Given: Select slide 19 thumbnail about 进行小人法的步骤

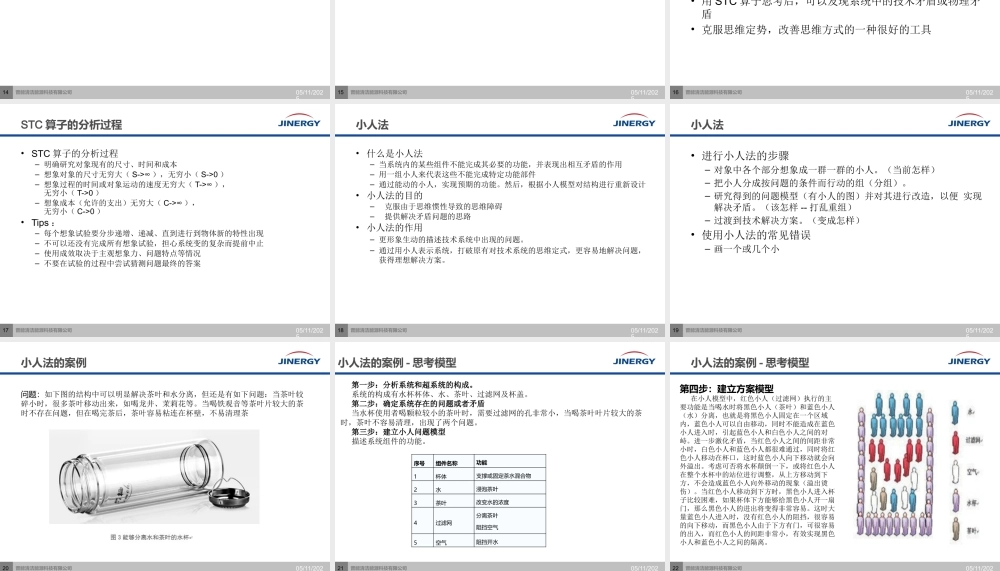Looking at the screenshot, I should tap(835, 220).
